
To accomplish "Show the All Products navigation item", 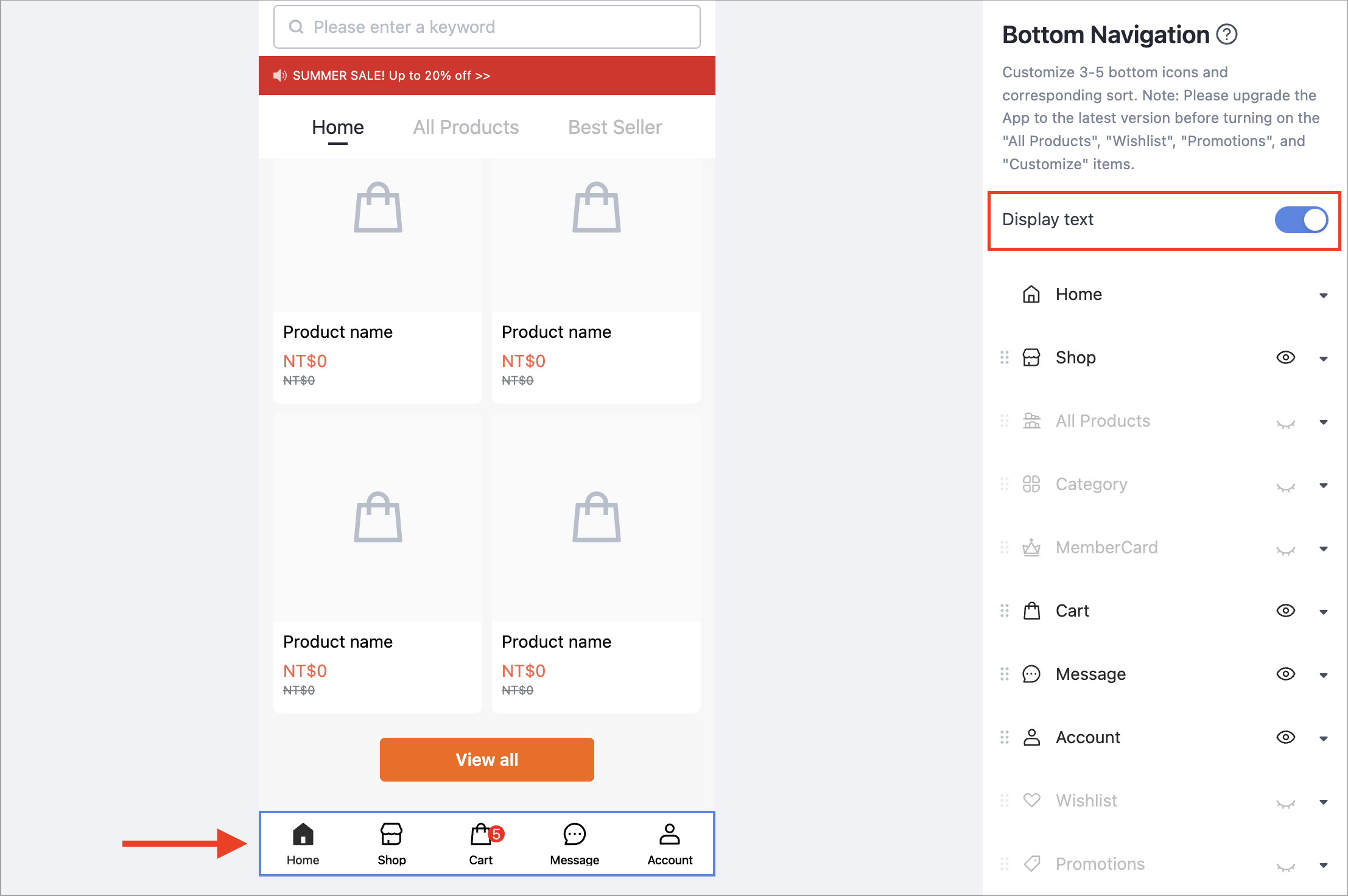I will point(1285,422).
